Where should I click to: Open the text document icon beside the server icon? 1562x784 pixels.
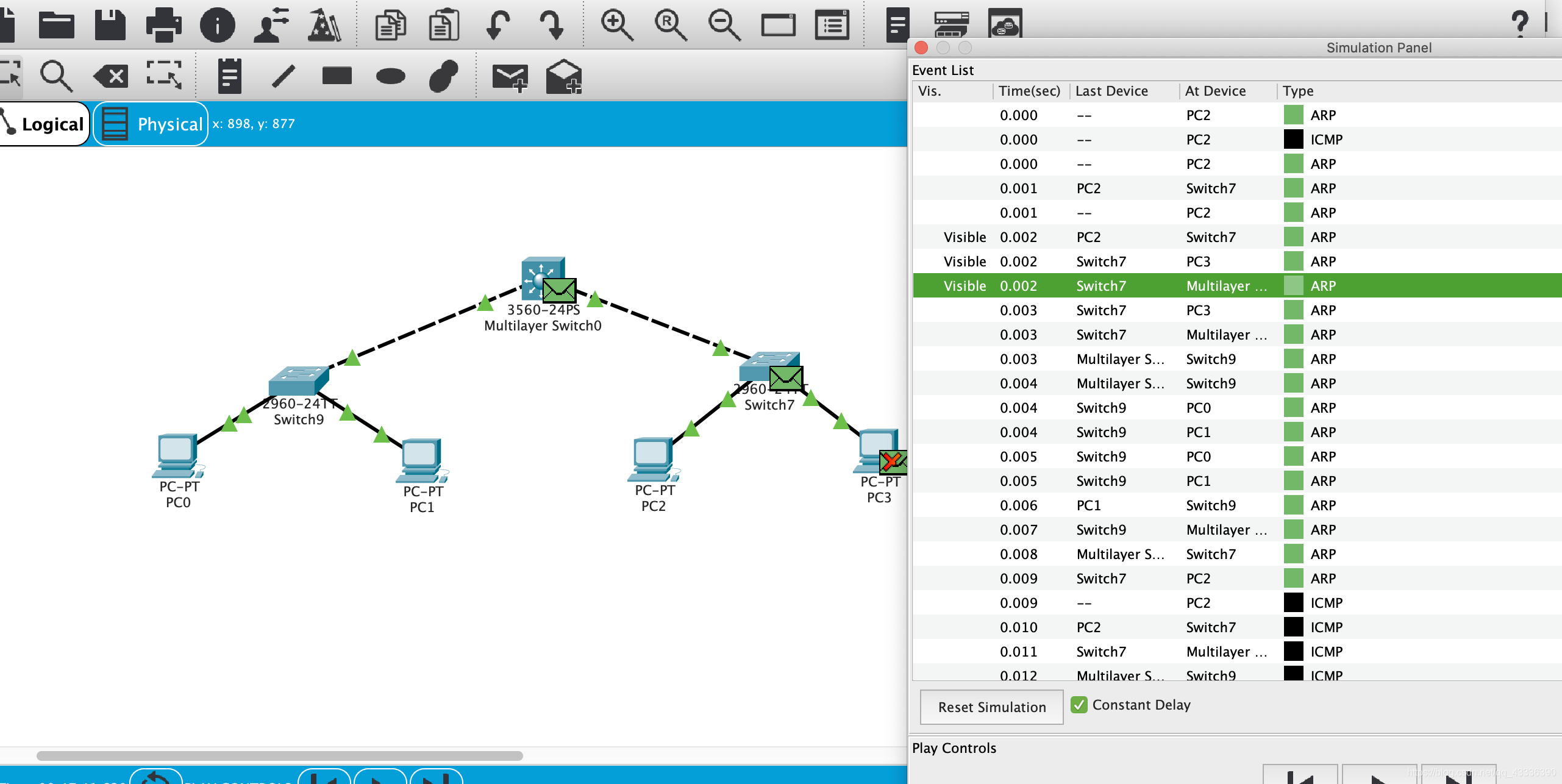pyautogui.click(x=897, y=24)
